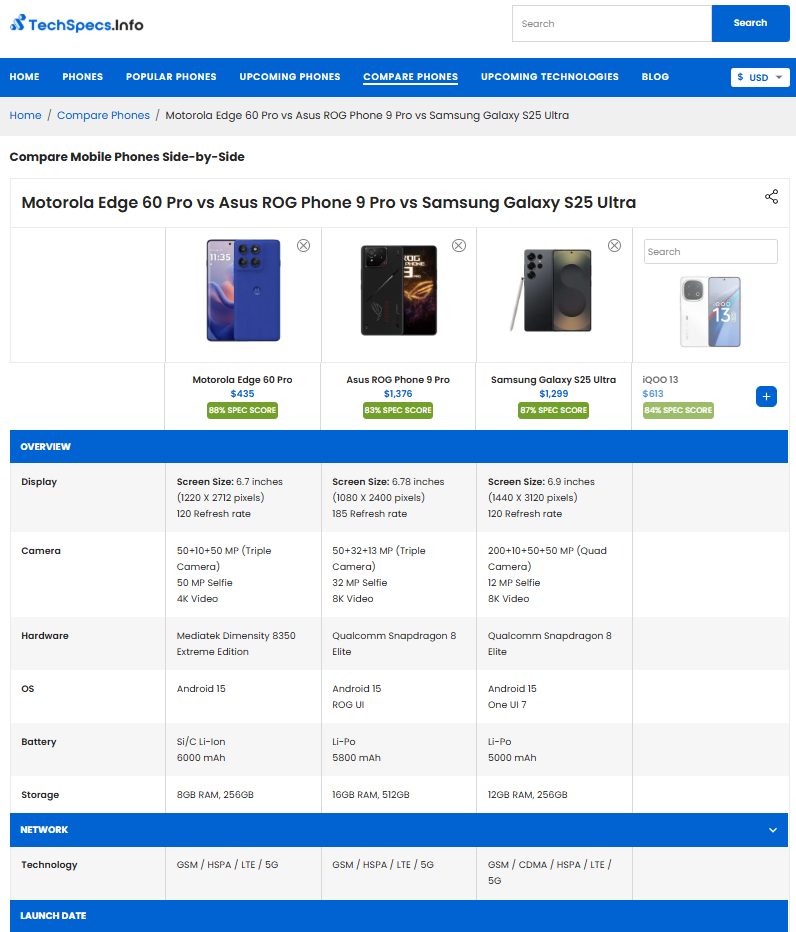Open the Samsung Galaxy S25 Ultra name link
Screen dimensions: 796x932
coord(553,379)
